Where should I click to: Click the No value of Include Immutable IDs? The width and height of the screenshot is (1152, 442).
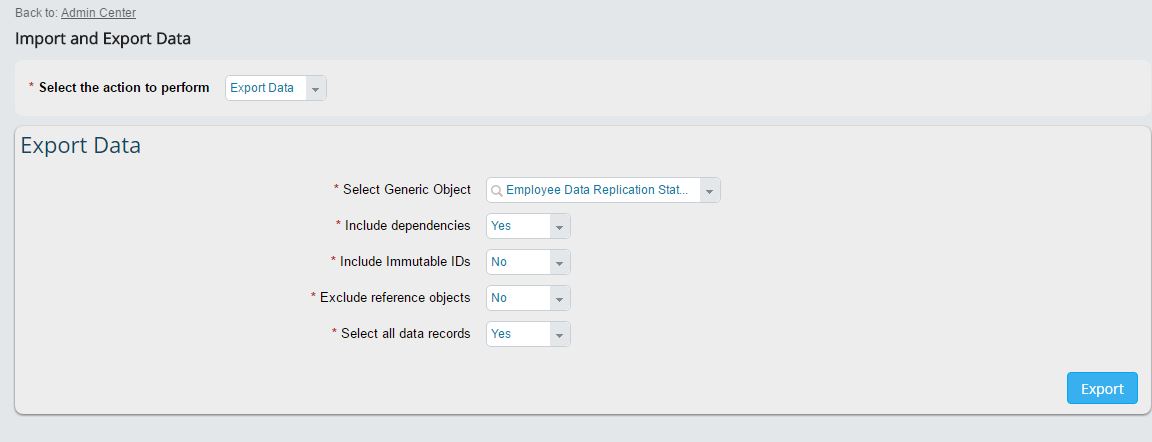499,262
